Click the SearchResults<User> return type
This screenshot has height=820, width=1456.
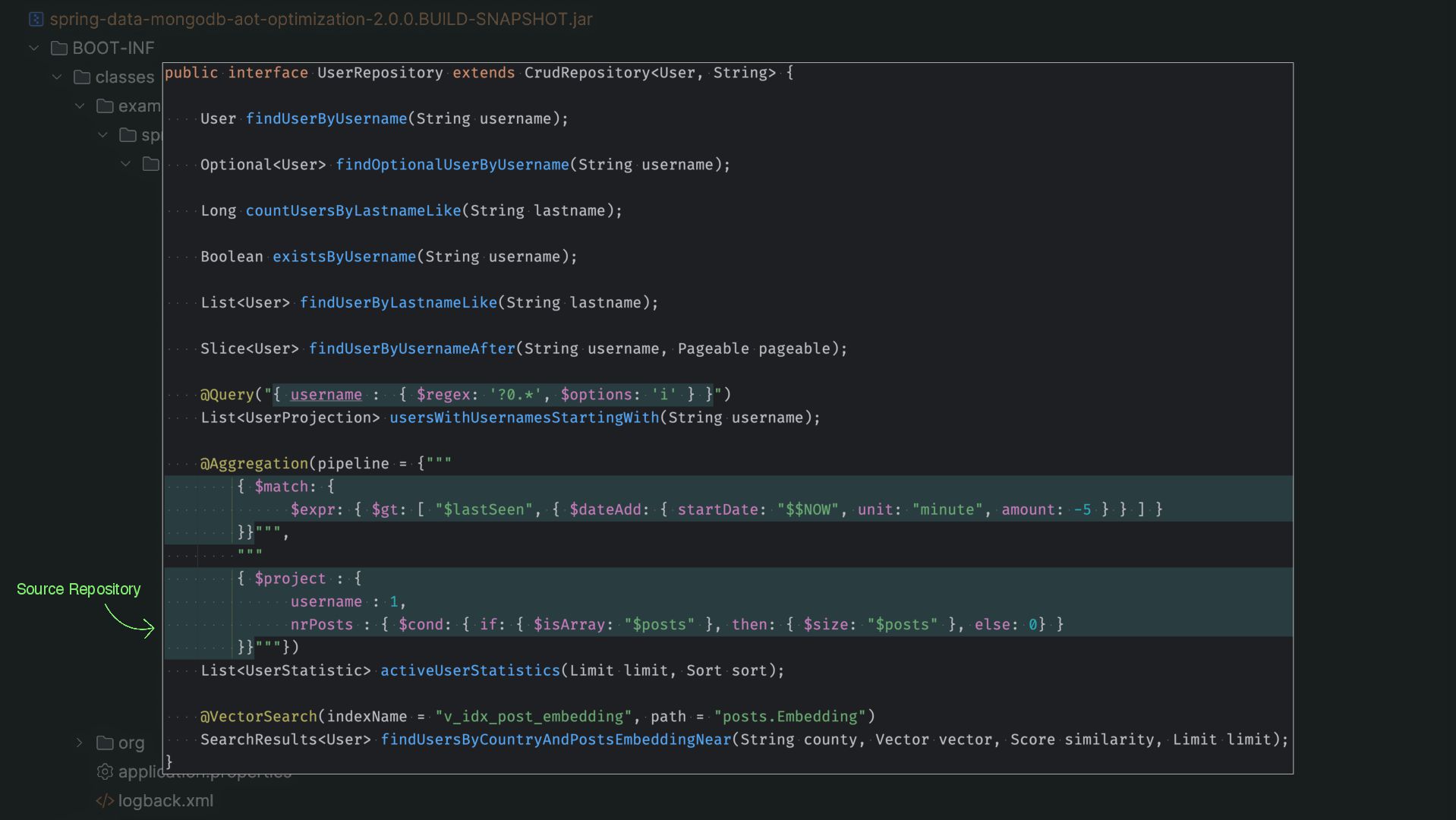(x=285, y=740)
